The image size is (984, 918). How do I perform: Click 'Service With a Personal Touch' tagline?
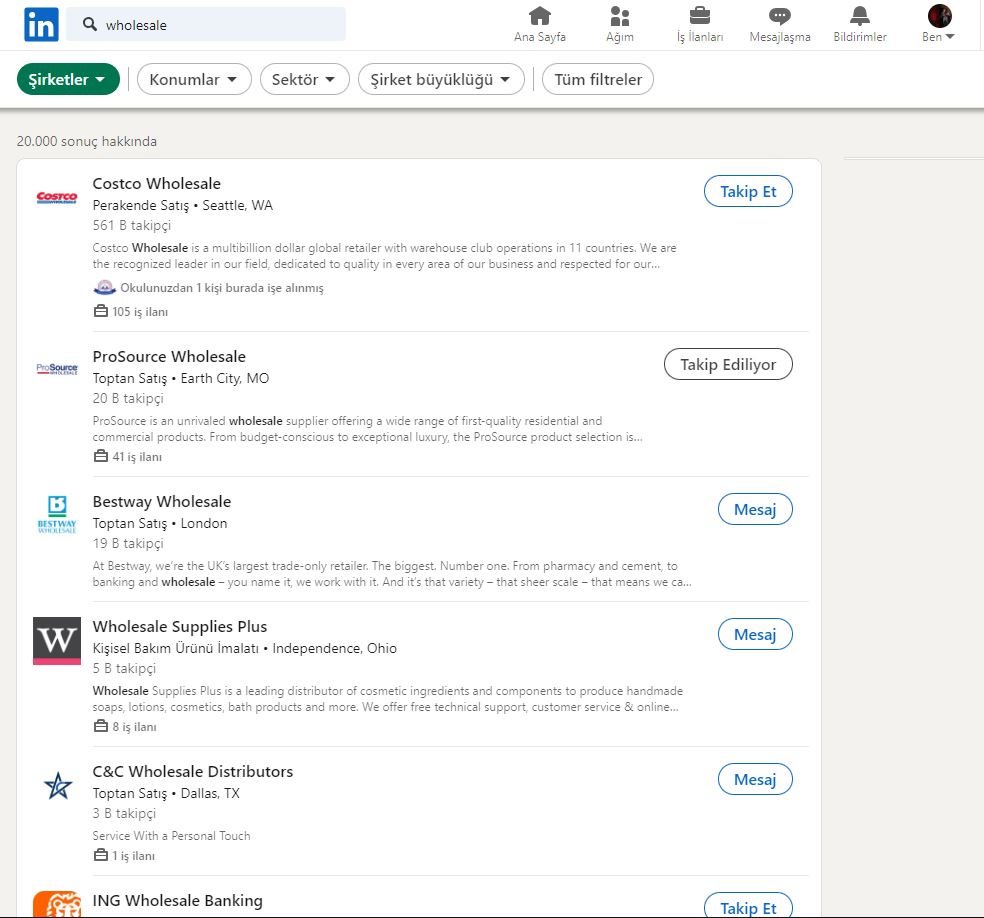coord(171,836)
